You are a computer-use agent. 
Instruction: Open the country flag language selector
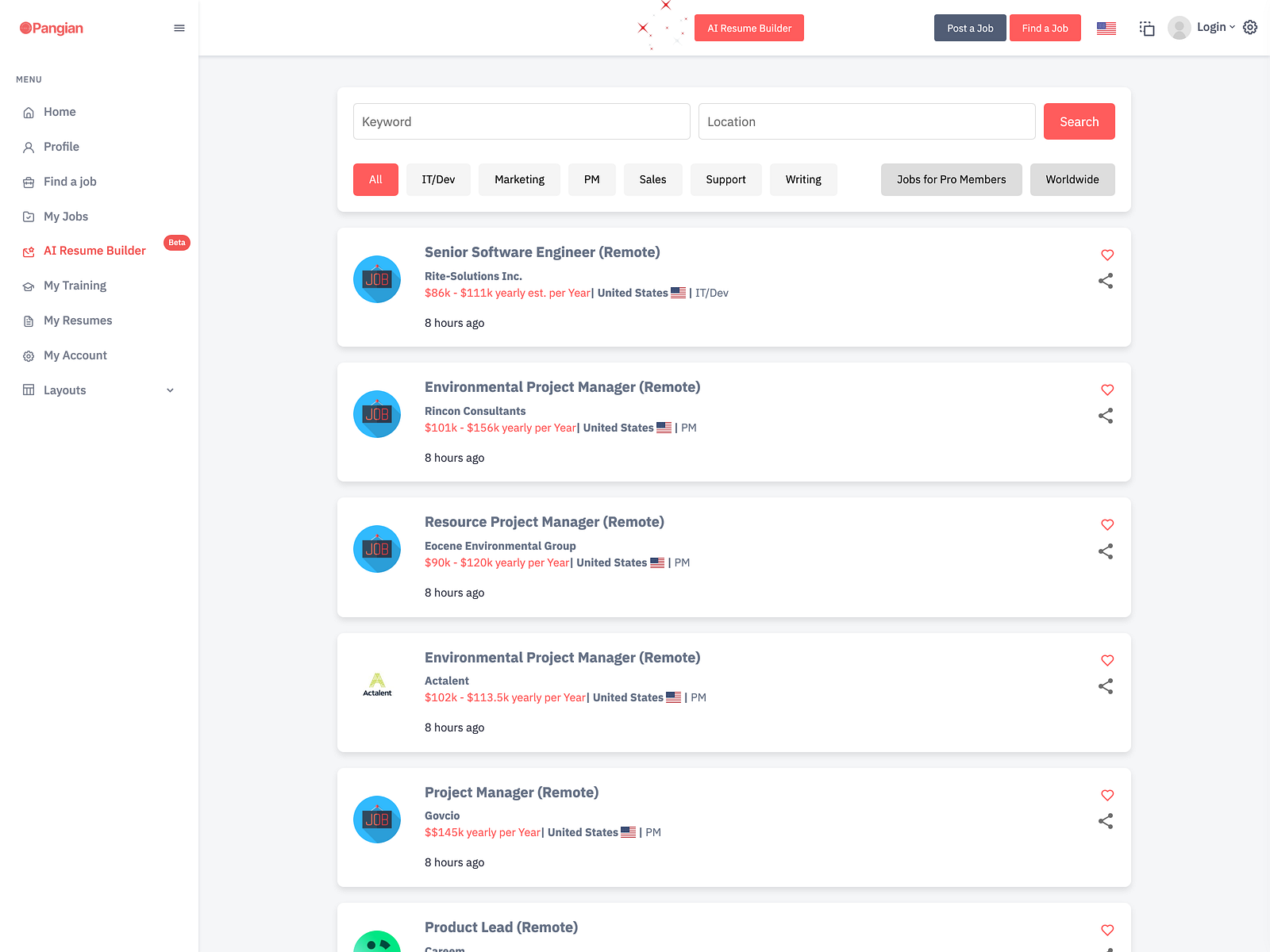(x=1106, y=27)
